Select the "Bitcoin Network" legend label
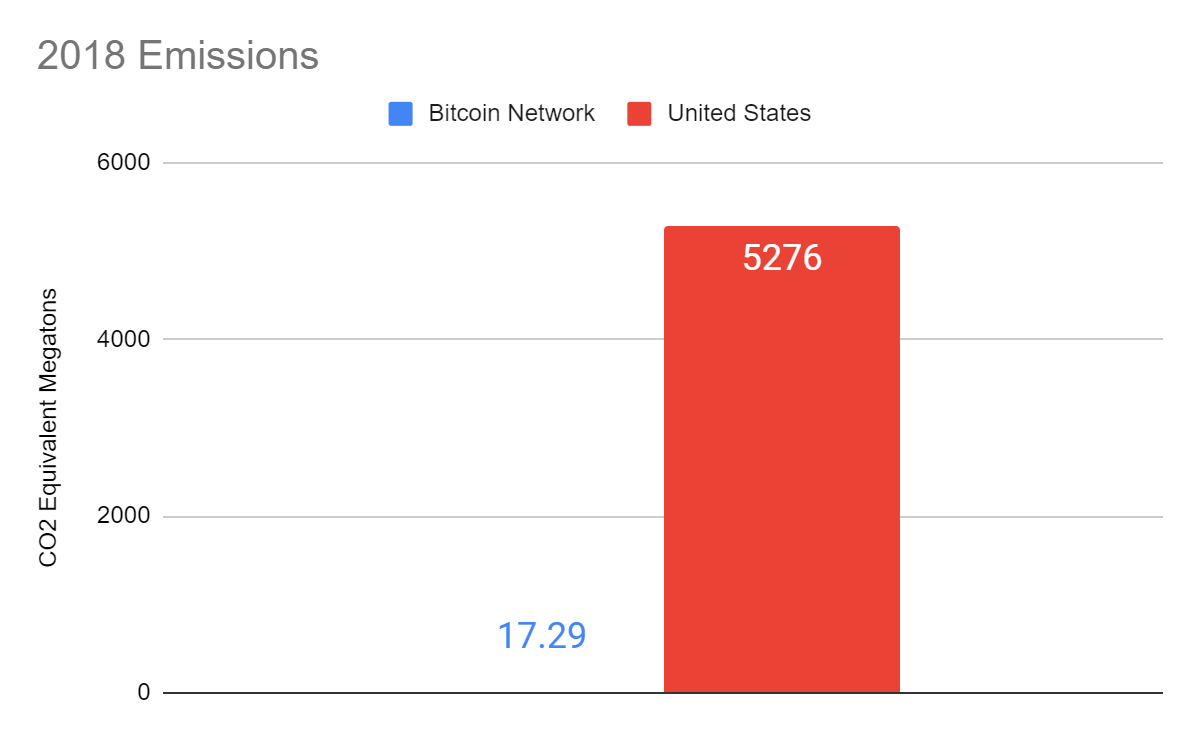1200x742 pixels. (x=511, y=113)
